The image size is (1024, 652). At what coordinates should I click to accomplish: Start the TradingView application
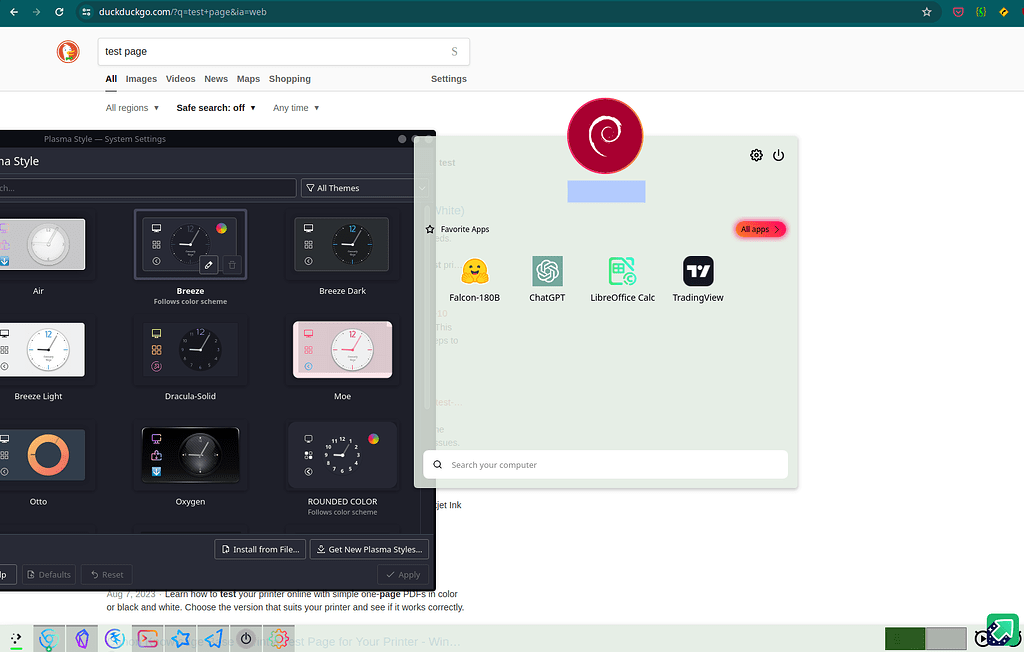697,271
